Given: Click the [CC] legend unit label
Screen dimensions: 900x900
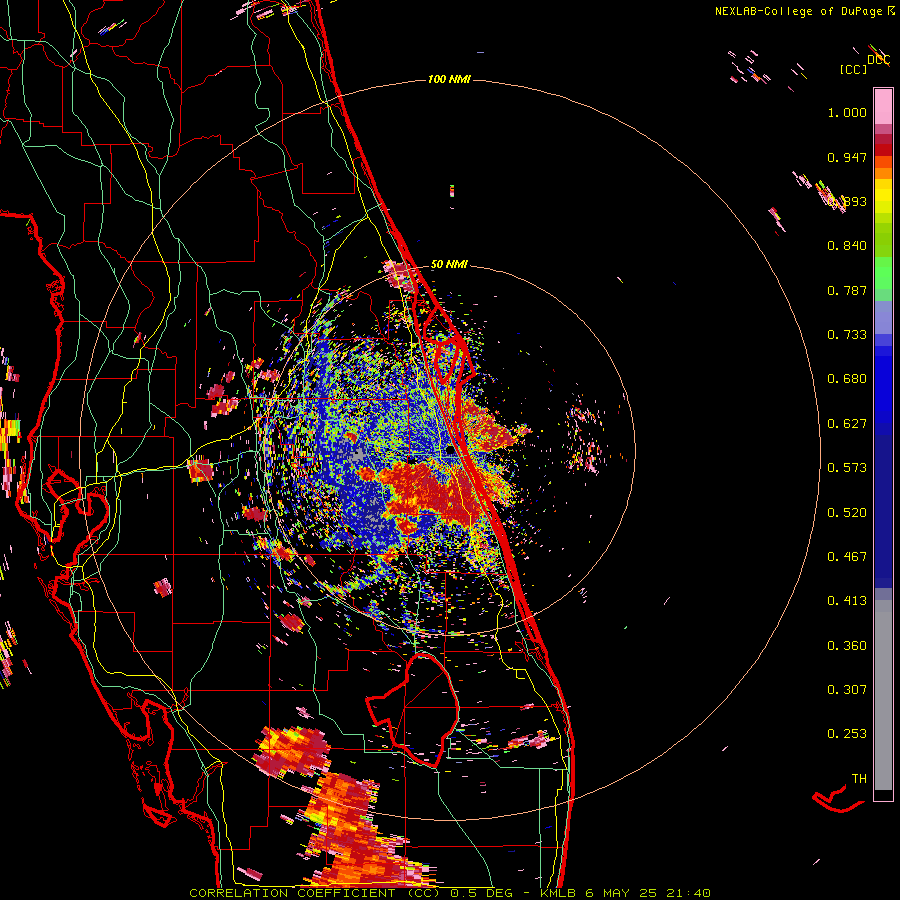Looking at the screenshot, I should coord(853,69).
